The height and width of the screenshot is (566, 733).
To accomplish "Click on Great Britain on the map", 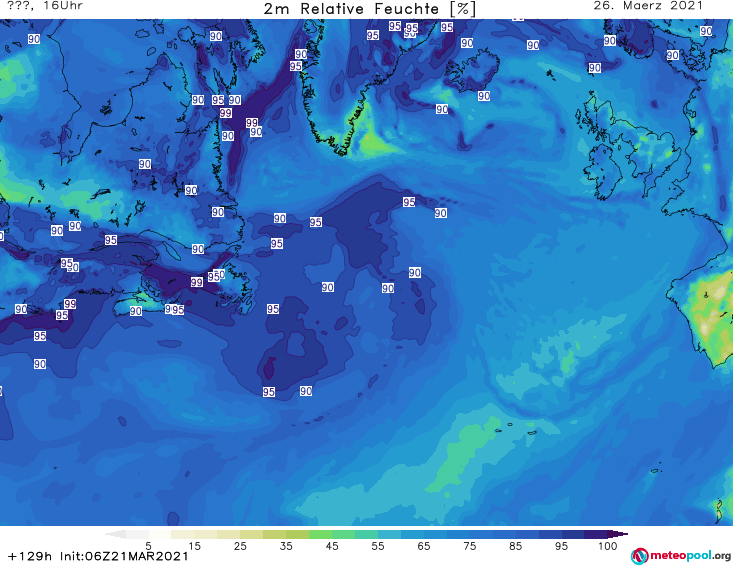I will point(645,145).
